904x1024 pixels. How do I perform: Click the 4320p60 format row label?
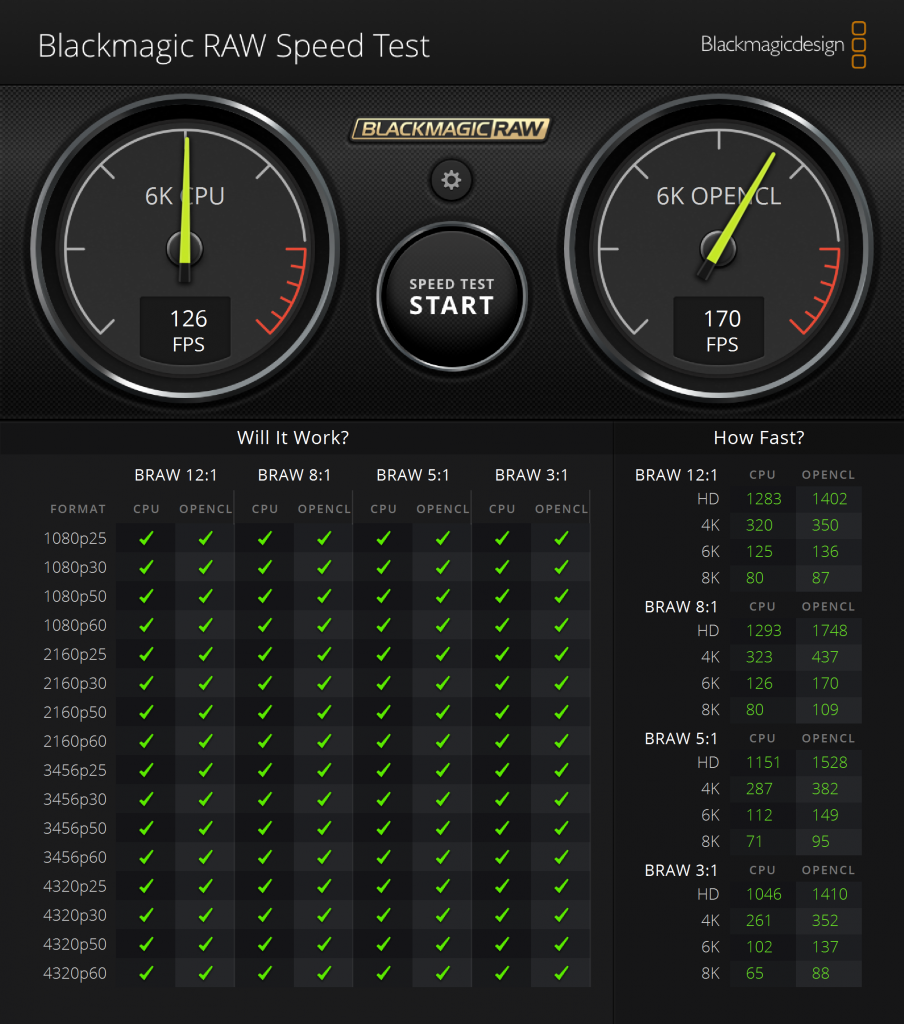(75, 973)
